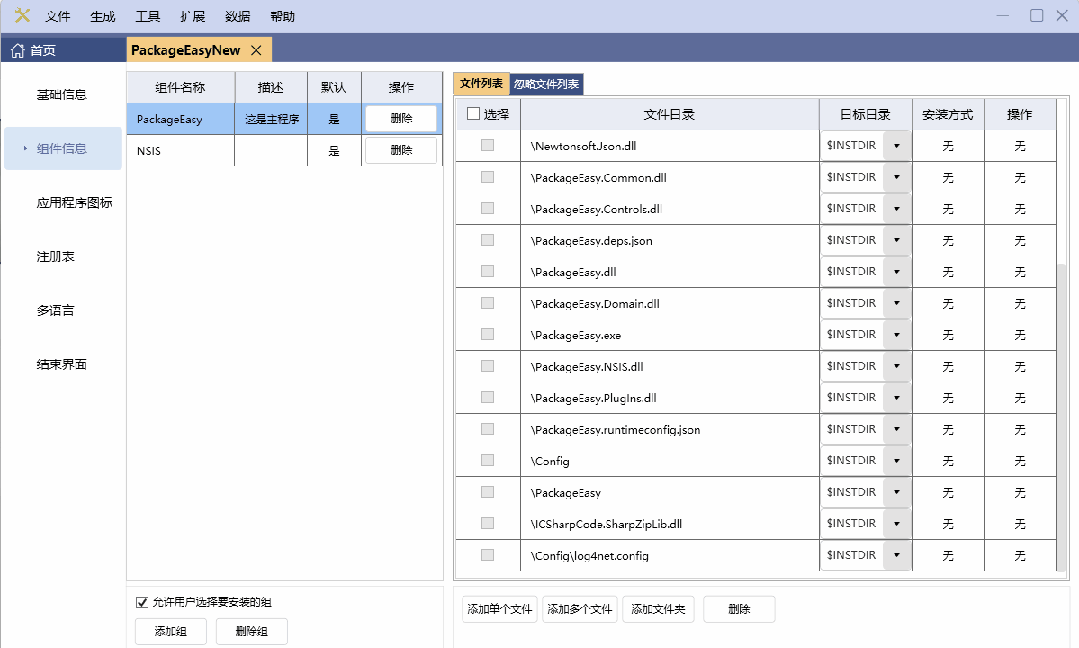
Task: Select the \ICSharpCode.SharpZipLib.dll file entry
Action: point(606,523)
